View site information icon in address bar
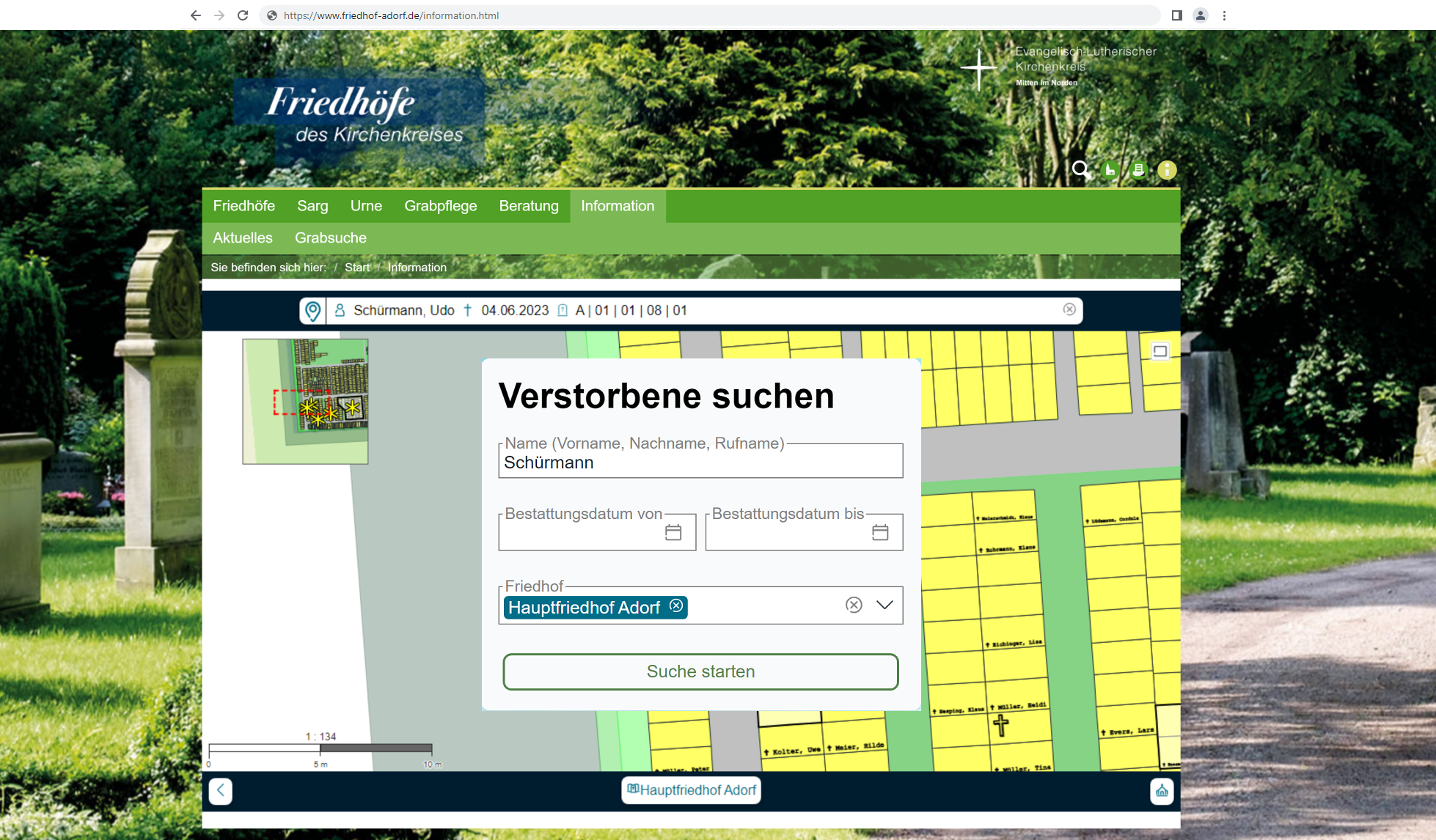Screen dimensions: 1436x840 pyautogui.click(x=272, y=15)
